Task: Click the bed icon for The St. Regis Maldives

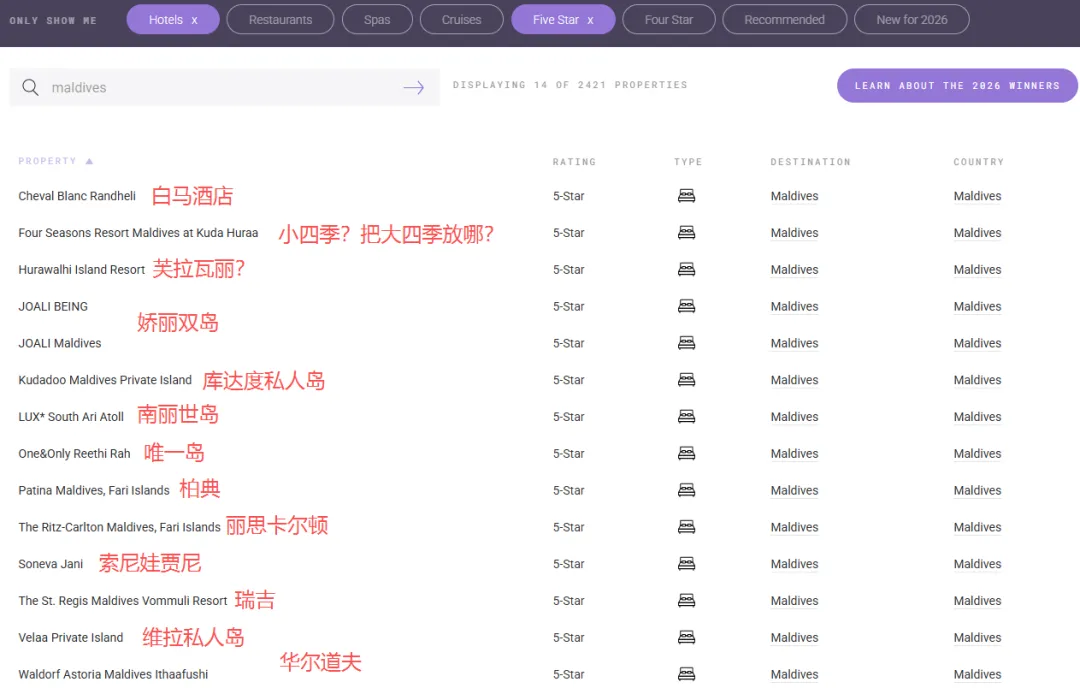Action: tap(686, 601)
